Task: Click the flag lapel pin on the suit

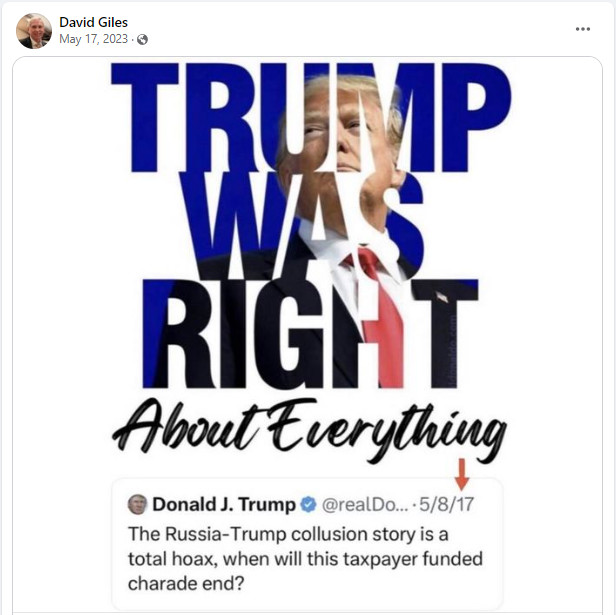Action: [x=442, y=297]
